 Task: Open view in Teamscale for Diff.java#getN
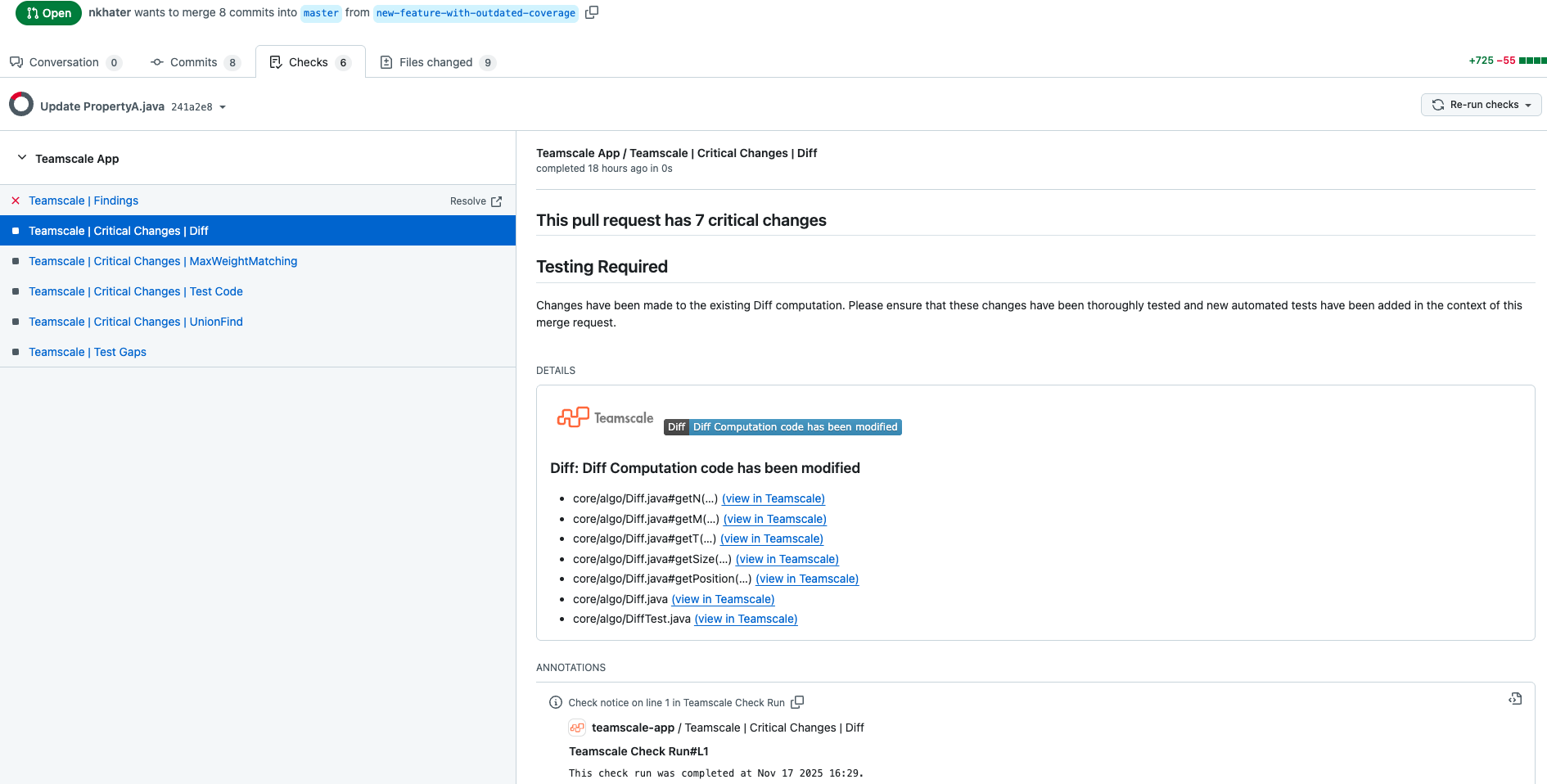(x=773, y=498)
